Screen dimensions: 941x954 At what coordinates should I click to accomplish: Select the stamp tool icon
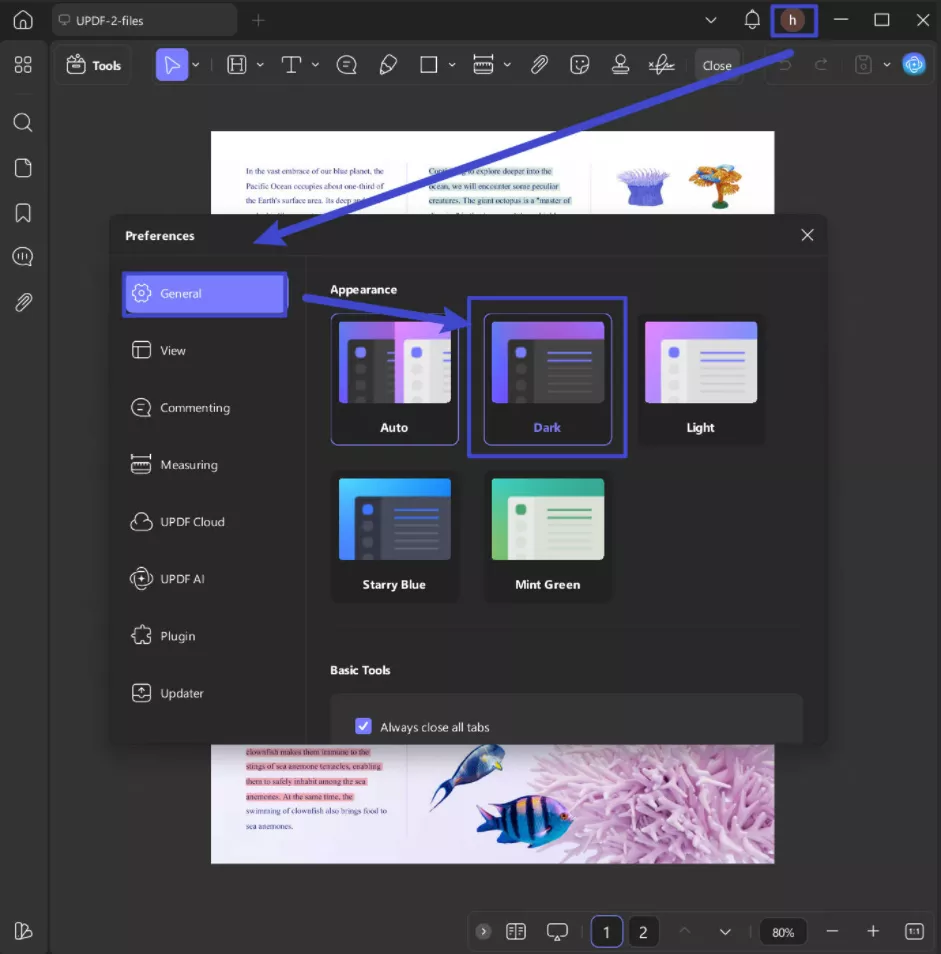coord(620,65)
